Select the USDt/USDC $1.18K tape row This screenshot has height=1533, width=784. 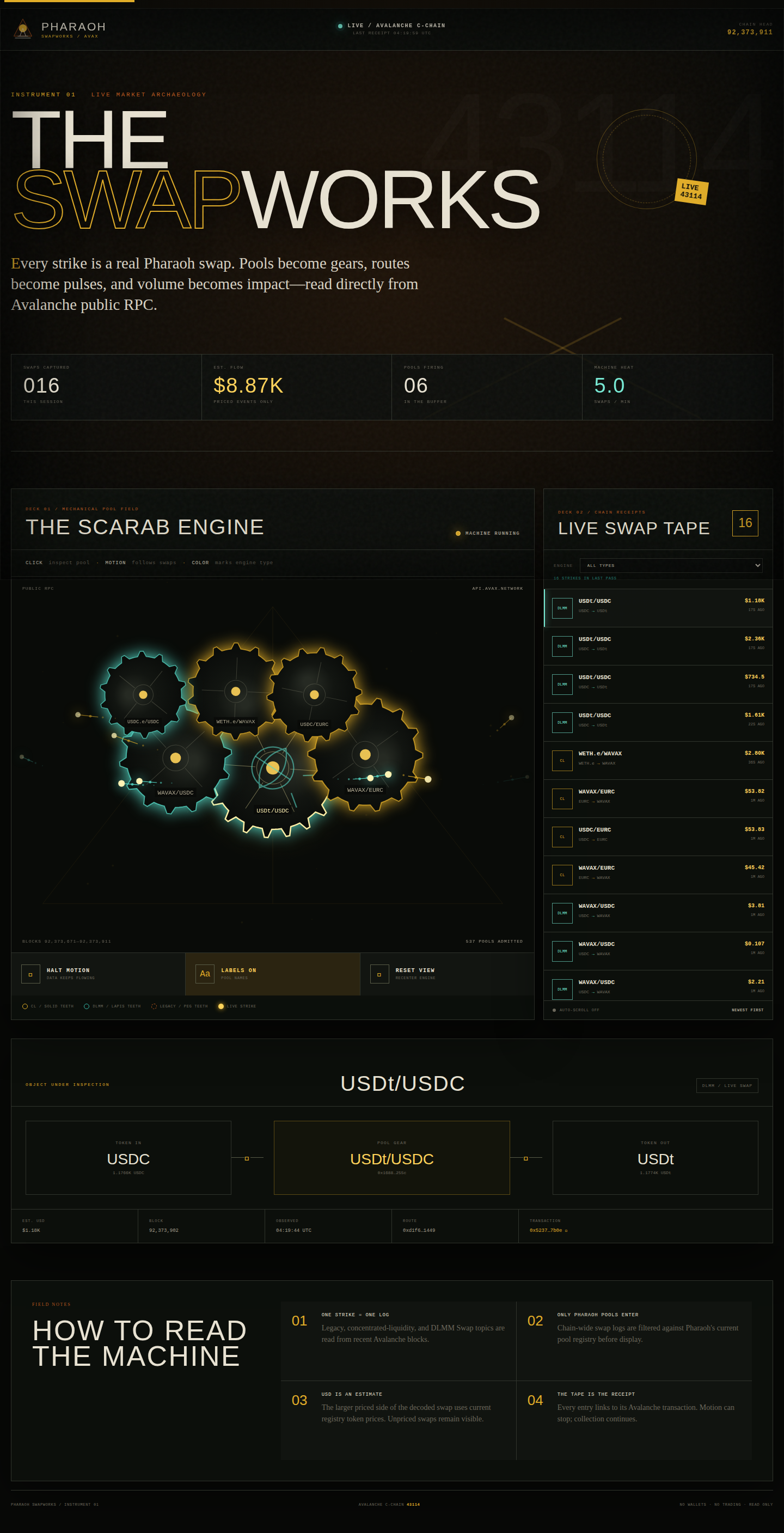658,608
